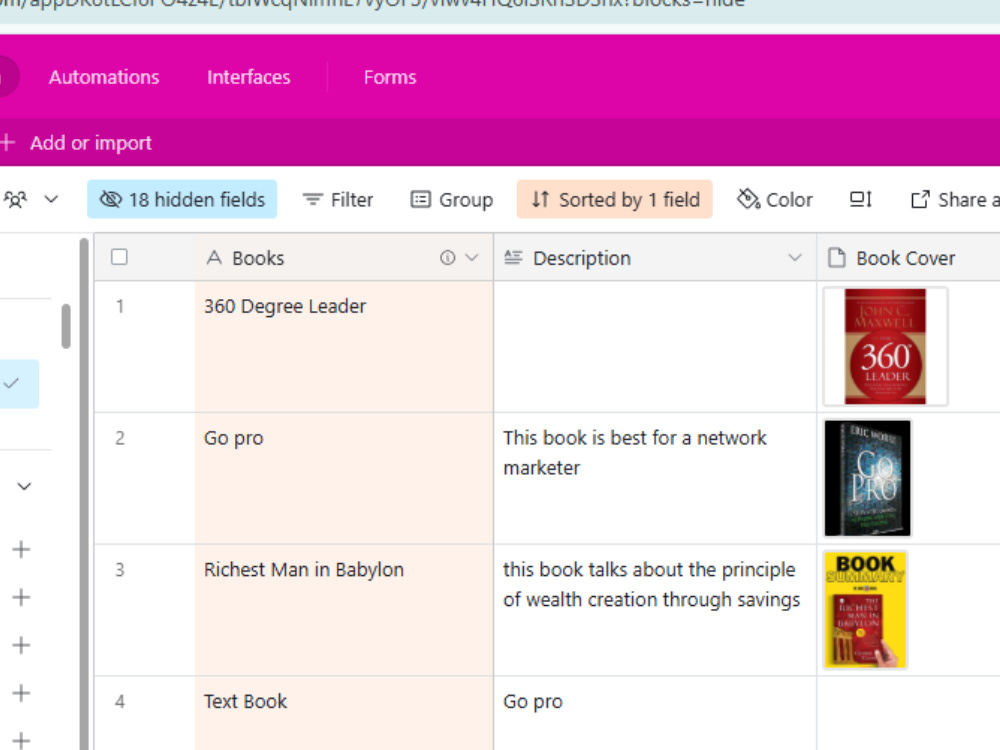Image resolution: width=1000 pixels, height=750 pixels.
Task: Click the plus icon beside Add or import
Action: 8,143
